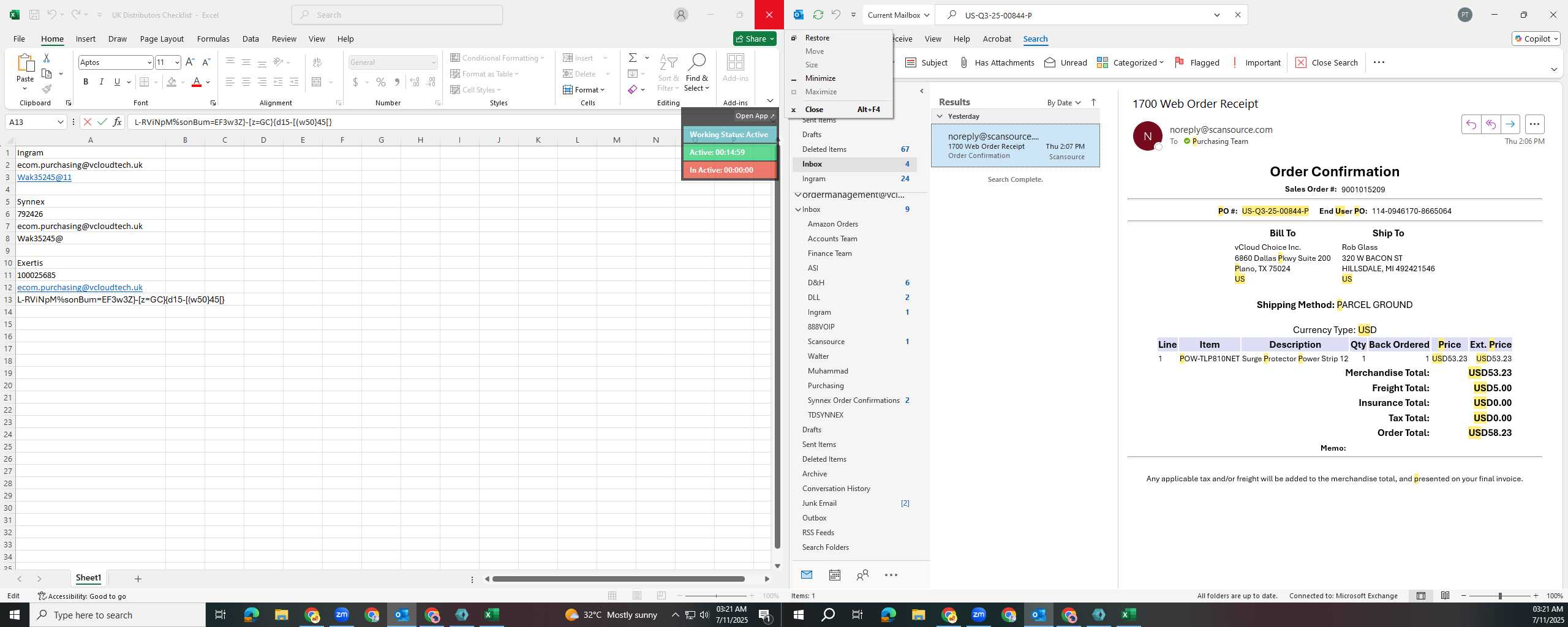Click the Paste icon in Excel
This screenshot has width=1568, height=627.
[x=25, y=63]
